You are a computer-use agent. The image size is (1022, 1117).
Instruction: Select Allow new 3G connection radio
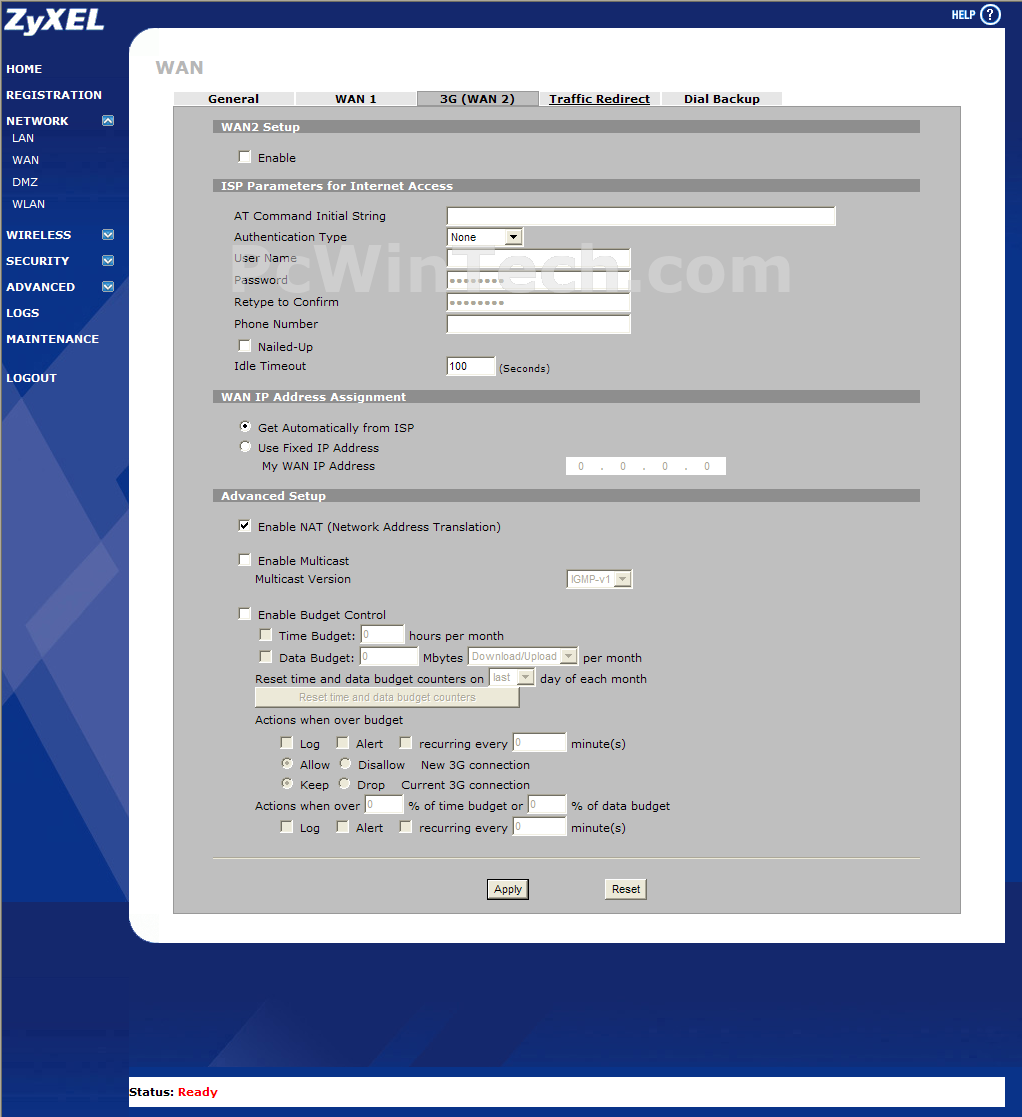click(287, 764)
